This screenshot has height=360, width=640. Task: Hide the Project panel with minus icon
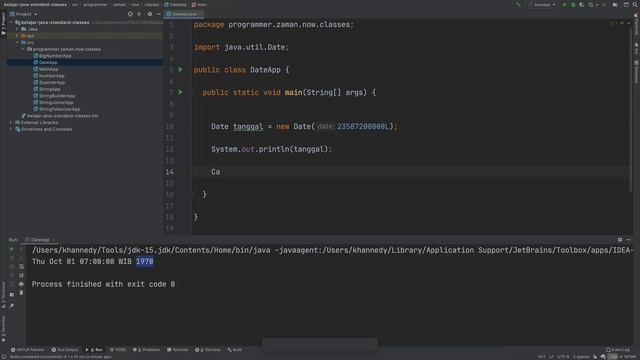coord(158,14)
